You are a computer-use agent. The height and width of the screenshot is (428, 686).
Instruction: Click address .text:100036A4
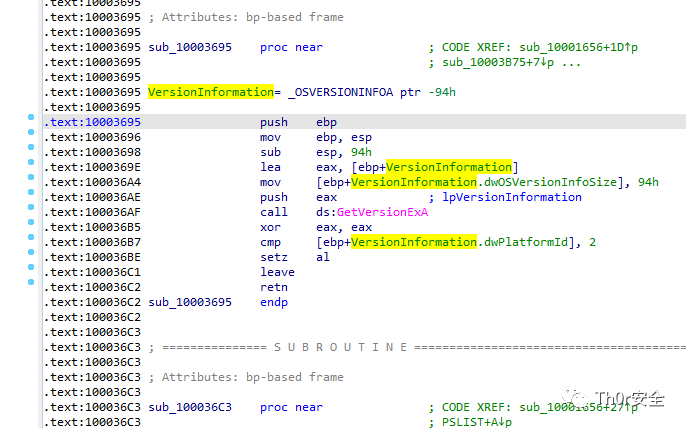(x=92, y=182)
